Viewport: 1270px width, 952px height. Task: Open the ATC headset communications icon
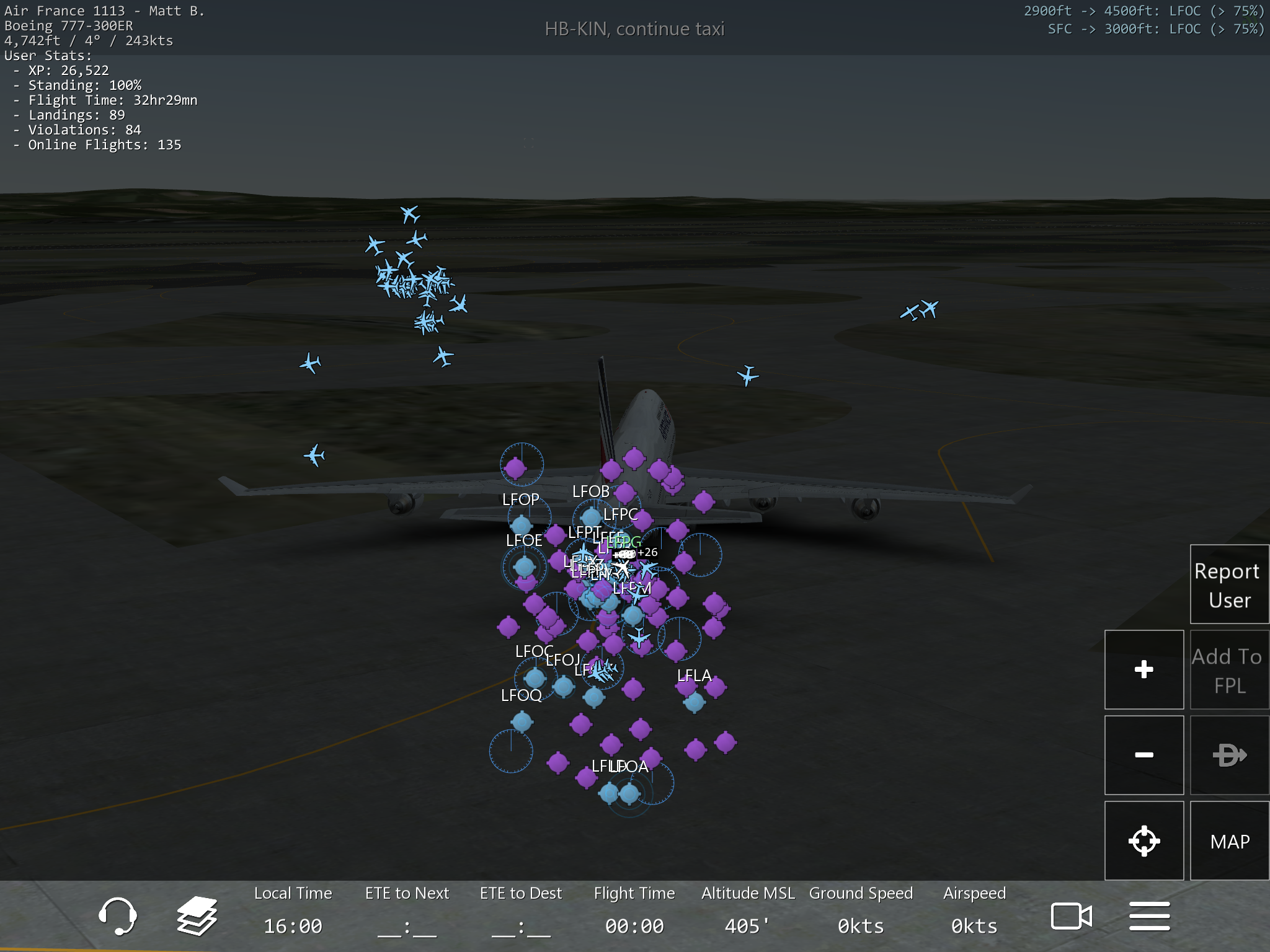117,915
